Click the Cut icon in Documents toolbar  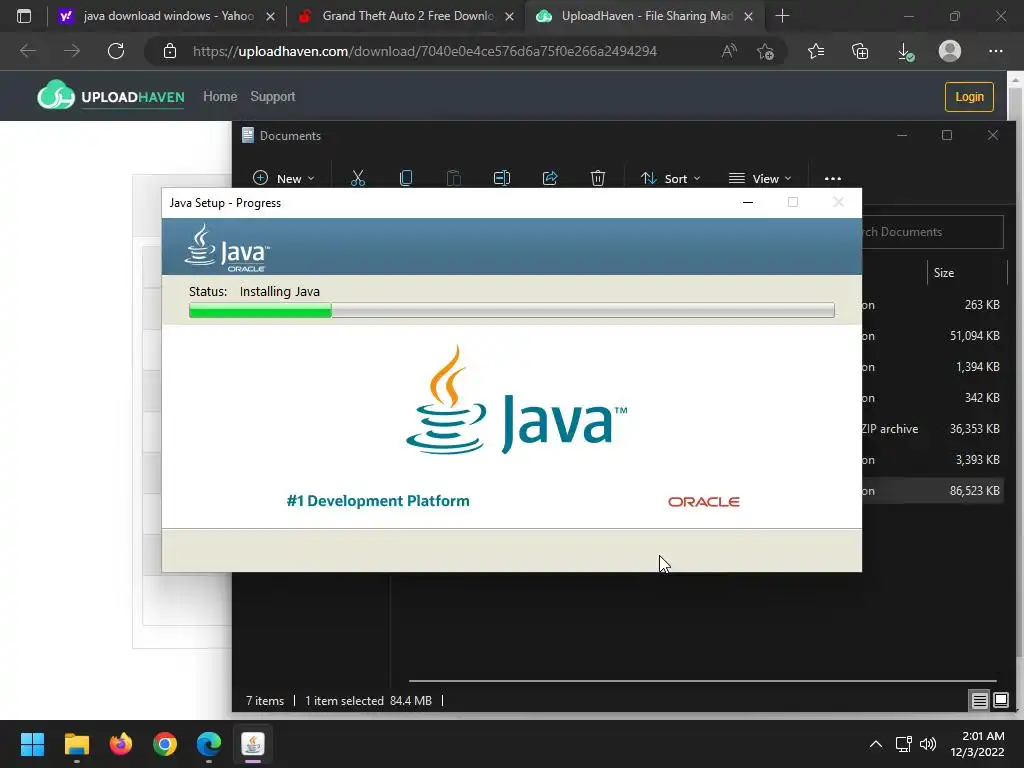coord(358,178)
